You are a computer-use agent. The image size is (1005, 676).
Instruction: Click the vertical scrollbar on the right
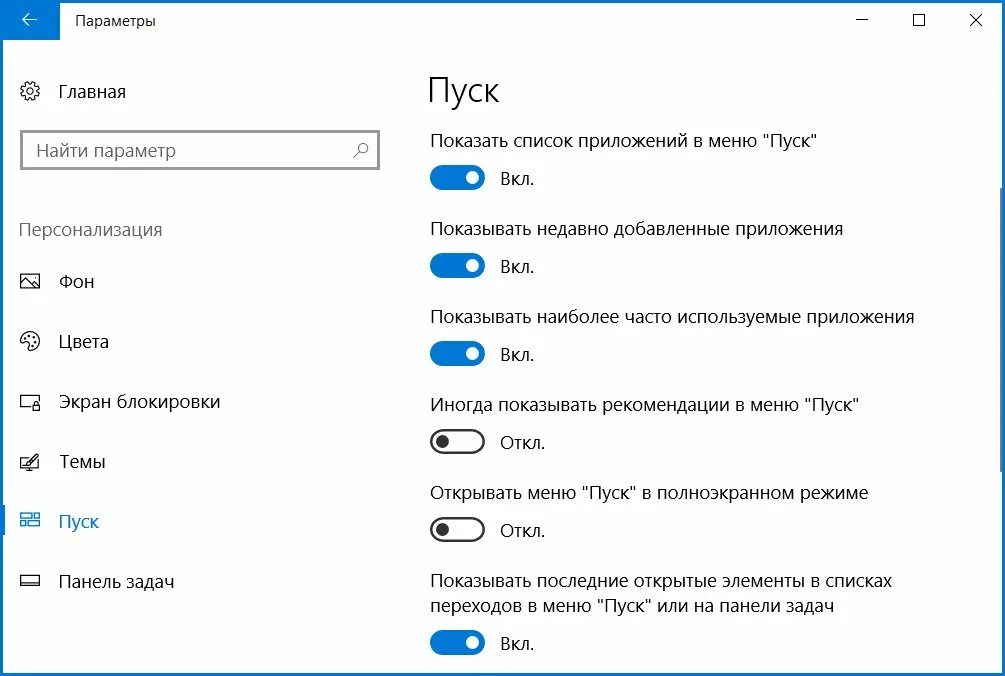pyautogui.click(x=1000, y=330)
